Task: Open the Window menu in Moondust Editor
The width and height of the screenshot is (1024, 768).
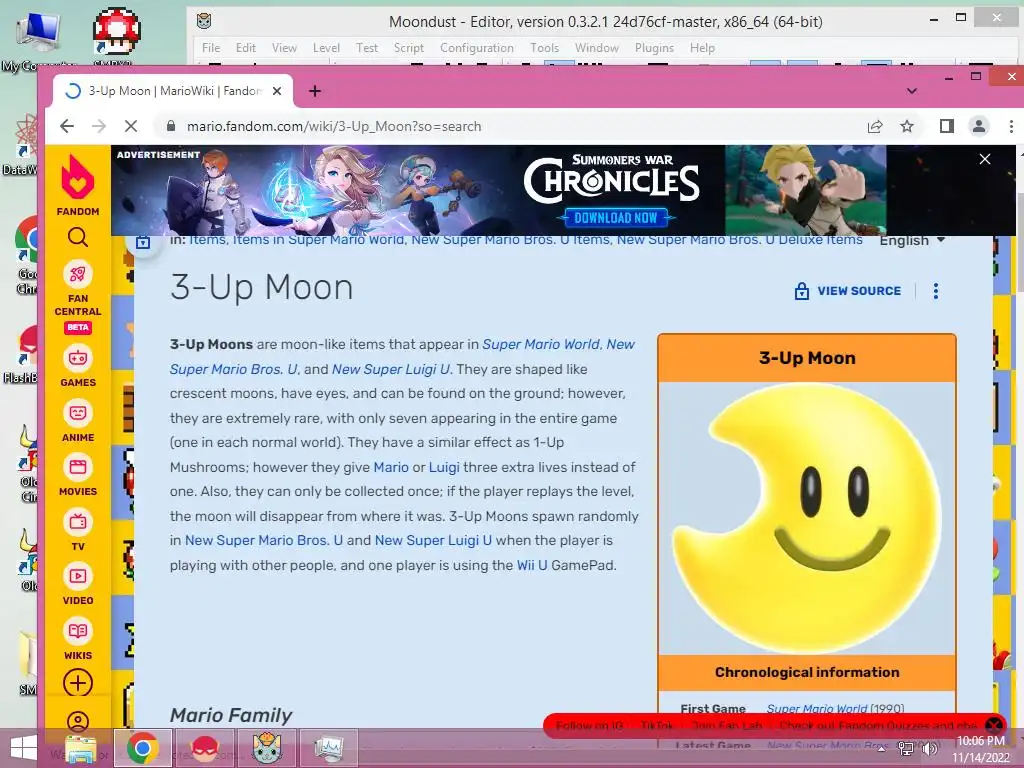Action: (x=596, y=48)
